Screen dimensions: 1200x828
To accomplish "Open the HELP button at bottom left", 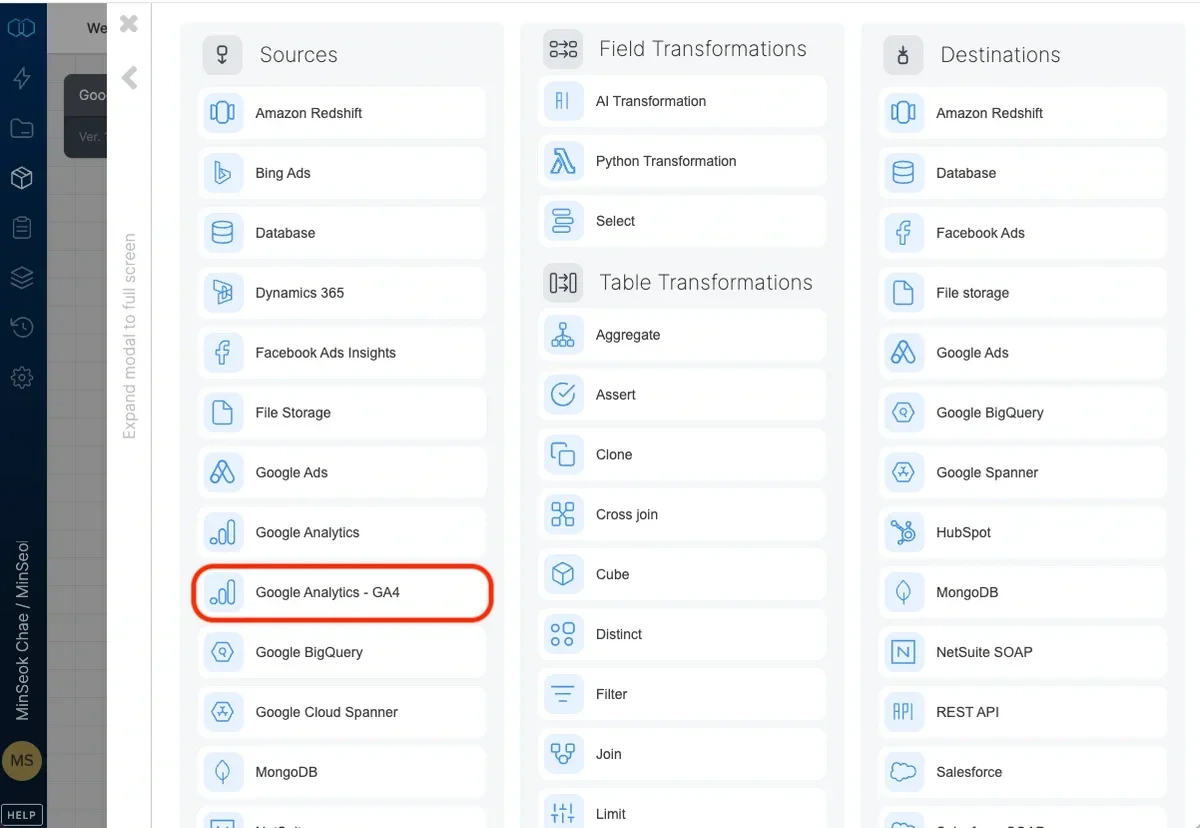I will [x=22, y=814].
